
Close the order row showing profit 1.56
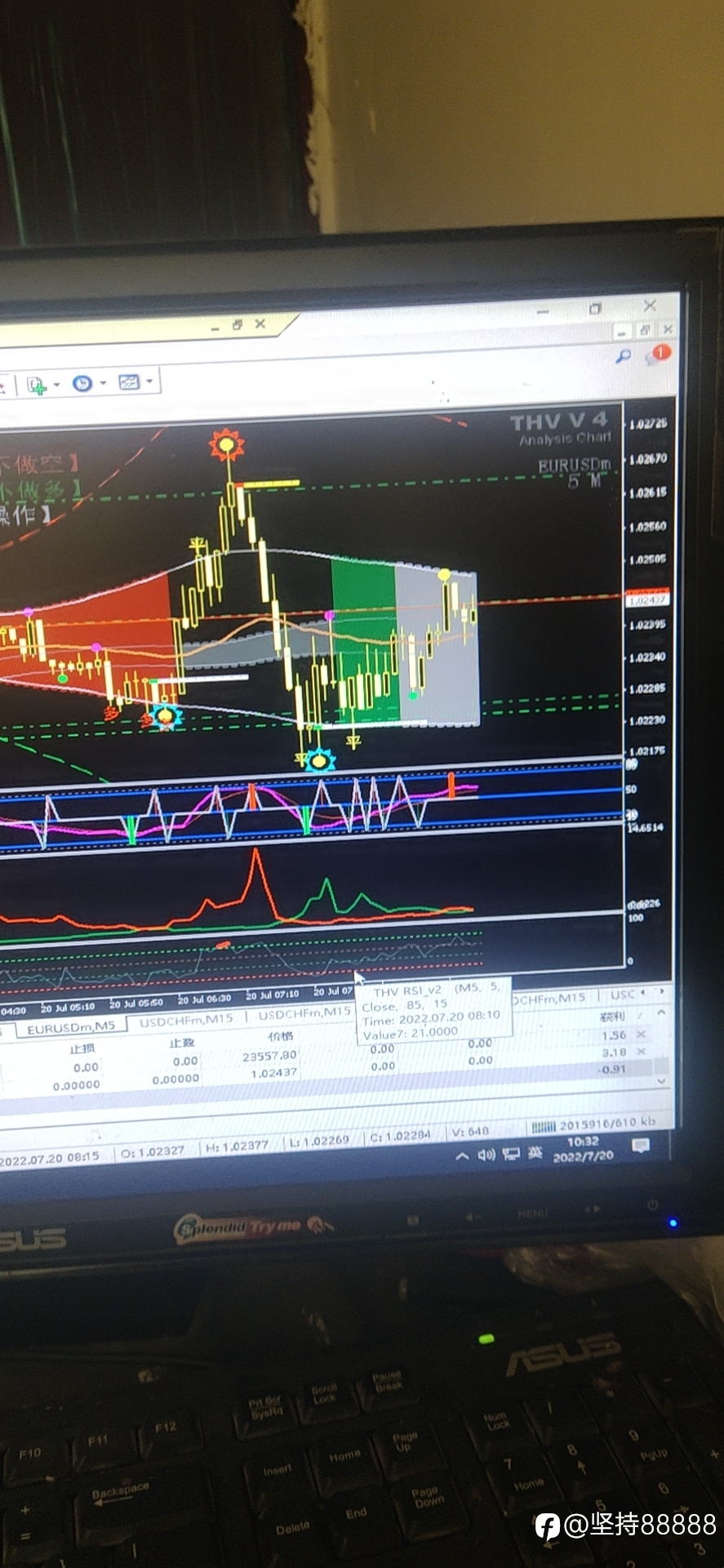[642, 1034]
